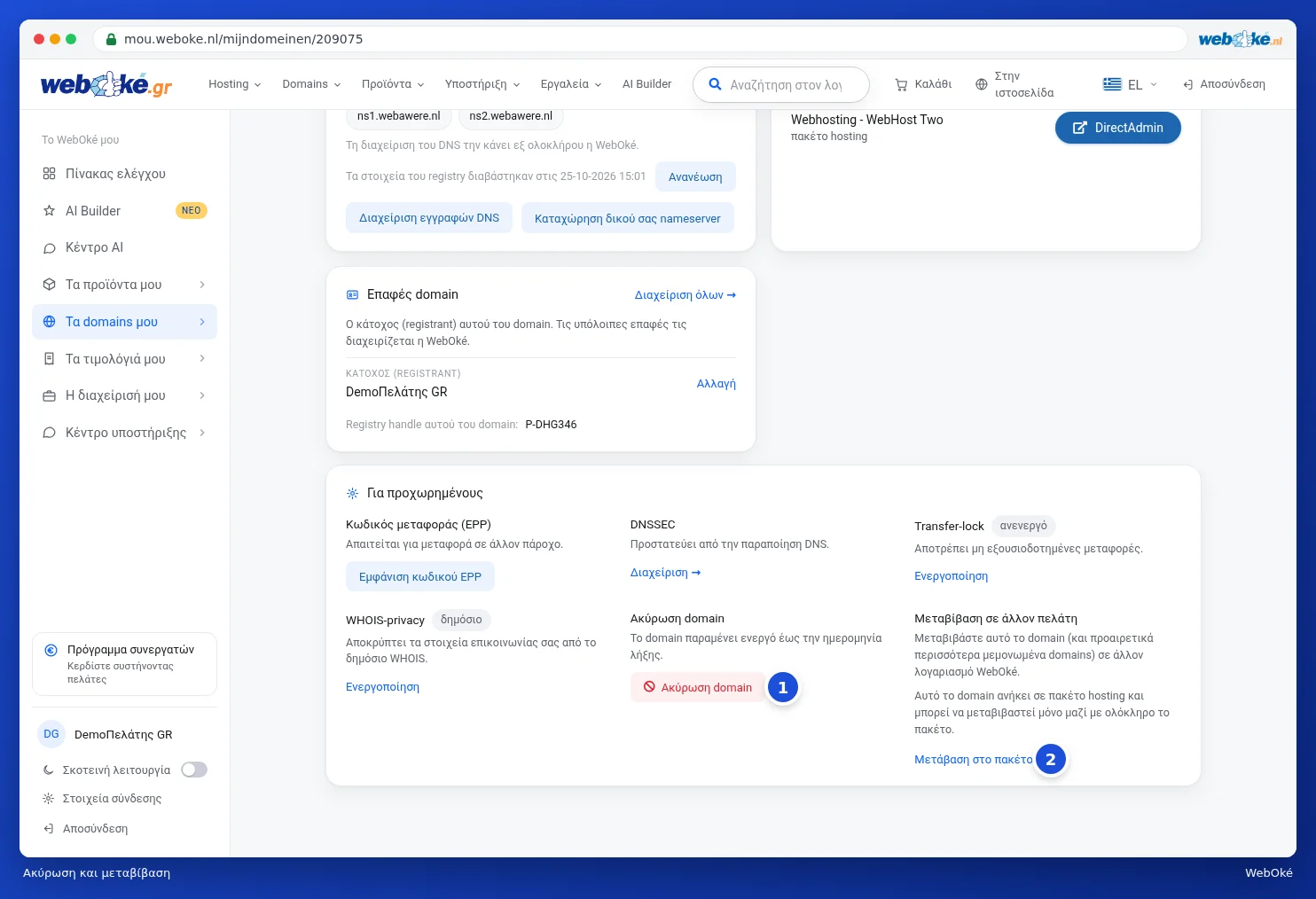Click the globe icon beside Στην ιστοσελίδα
1316x899 pixels.
click(x=981, y=84)
